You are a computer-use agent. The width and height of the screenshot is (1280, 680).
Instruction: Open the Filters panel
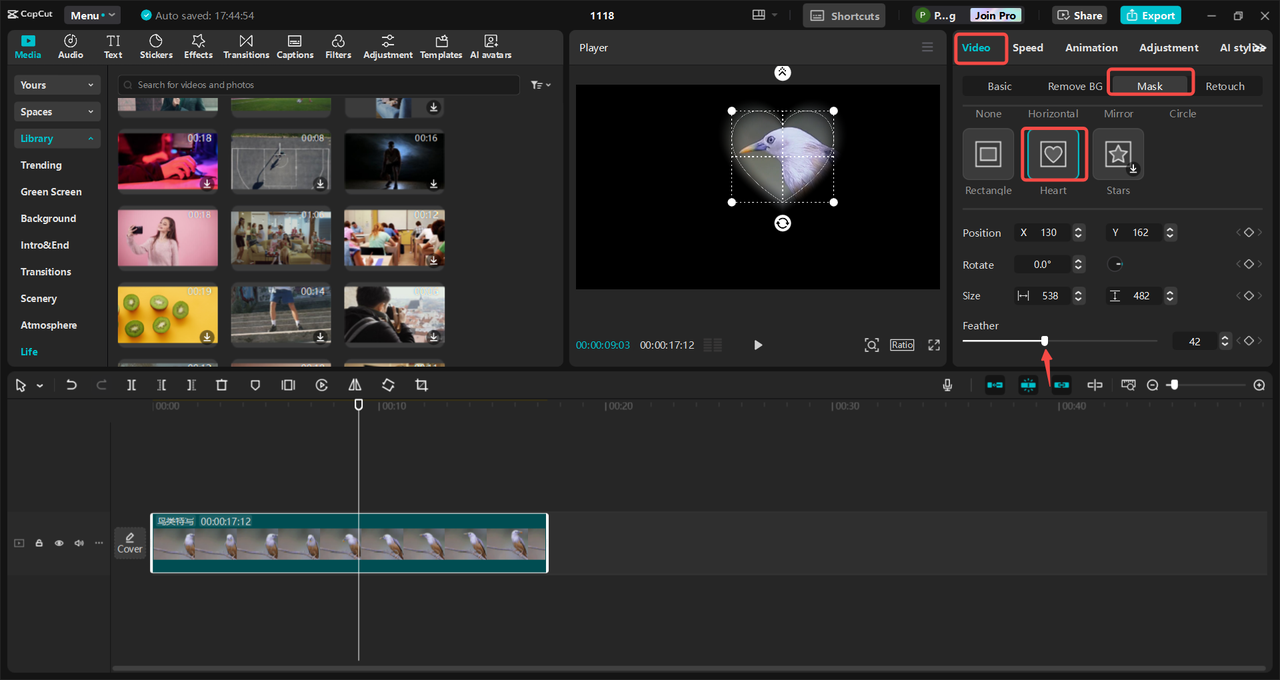click(338, 46)
